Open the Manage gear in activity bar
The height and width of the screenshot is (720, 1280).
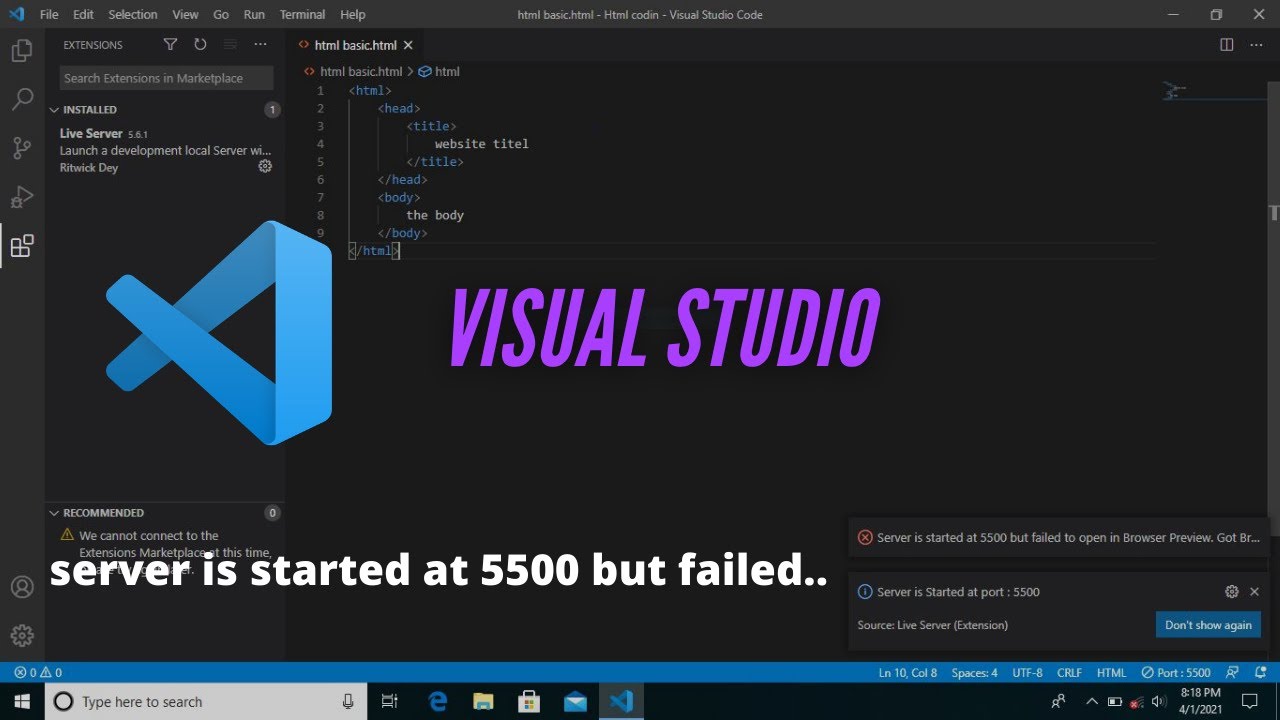(22, 635)
